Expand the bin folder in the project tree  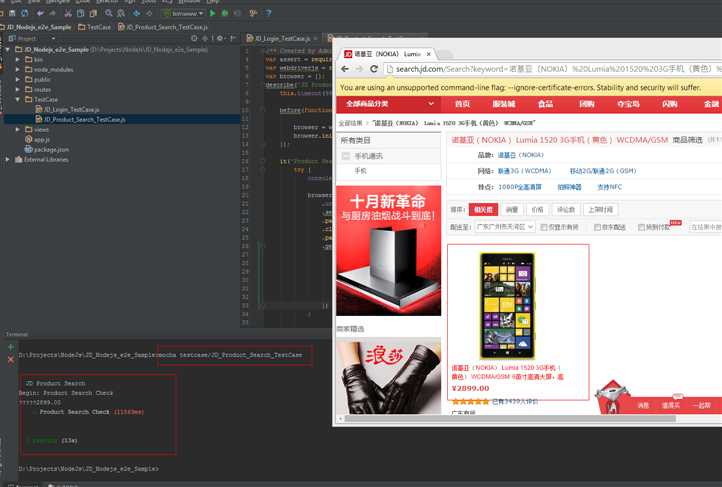point(18,59)
